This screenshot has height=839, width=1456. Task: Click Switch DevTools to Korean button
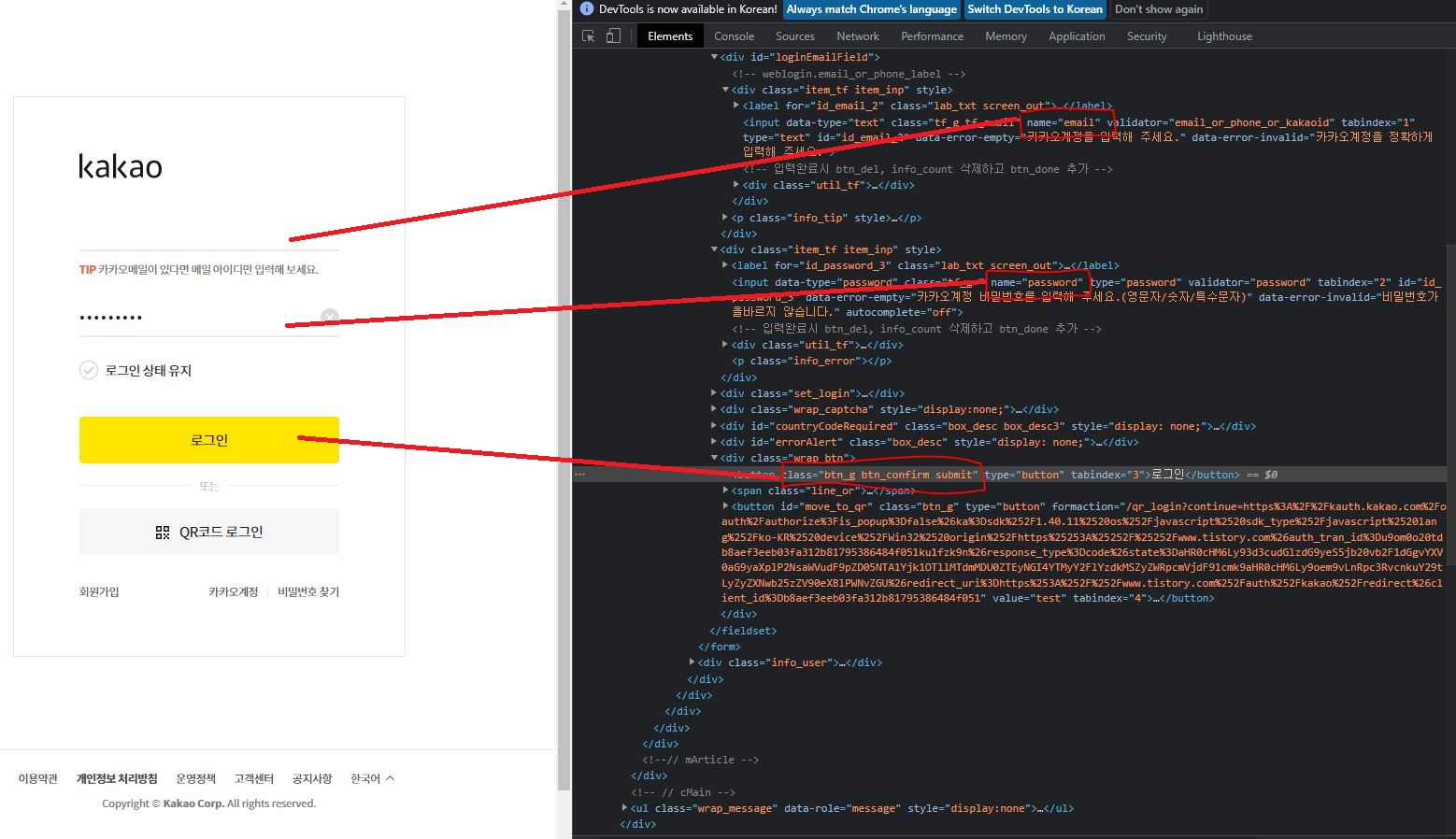(x=1035, y=9)
